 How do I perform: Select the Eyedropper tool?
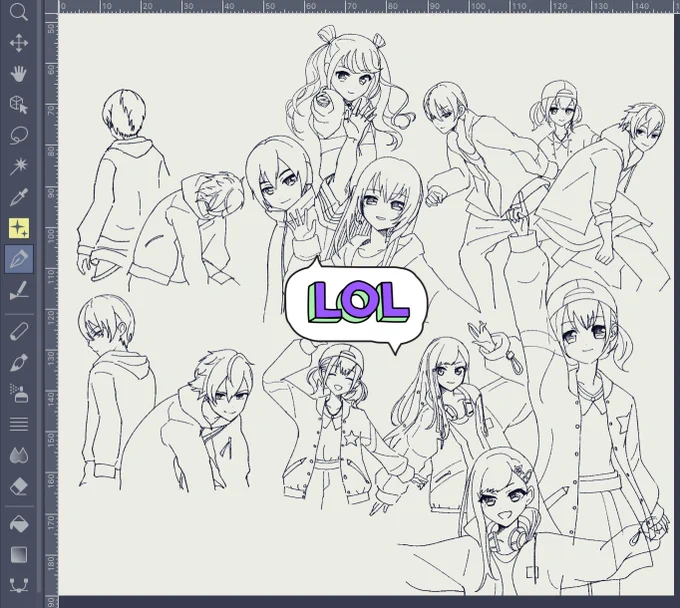[x=19, y=197]
